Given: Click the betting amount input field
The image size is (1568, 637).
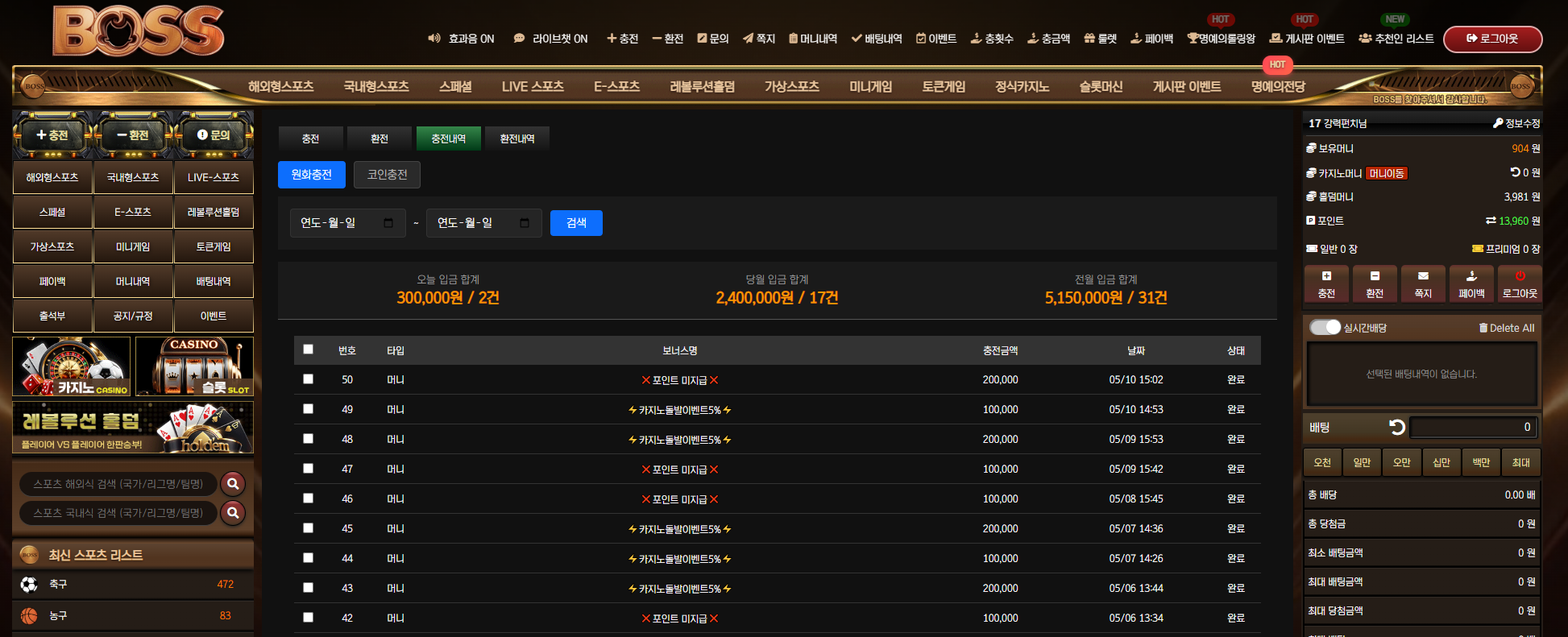Looking at the screenshot, I should (x=1473, y=427).
